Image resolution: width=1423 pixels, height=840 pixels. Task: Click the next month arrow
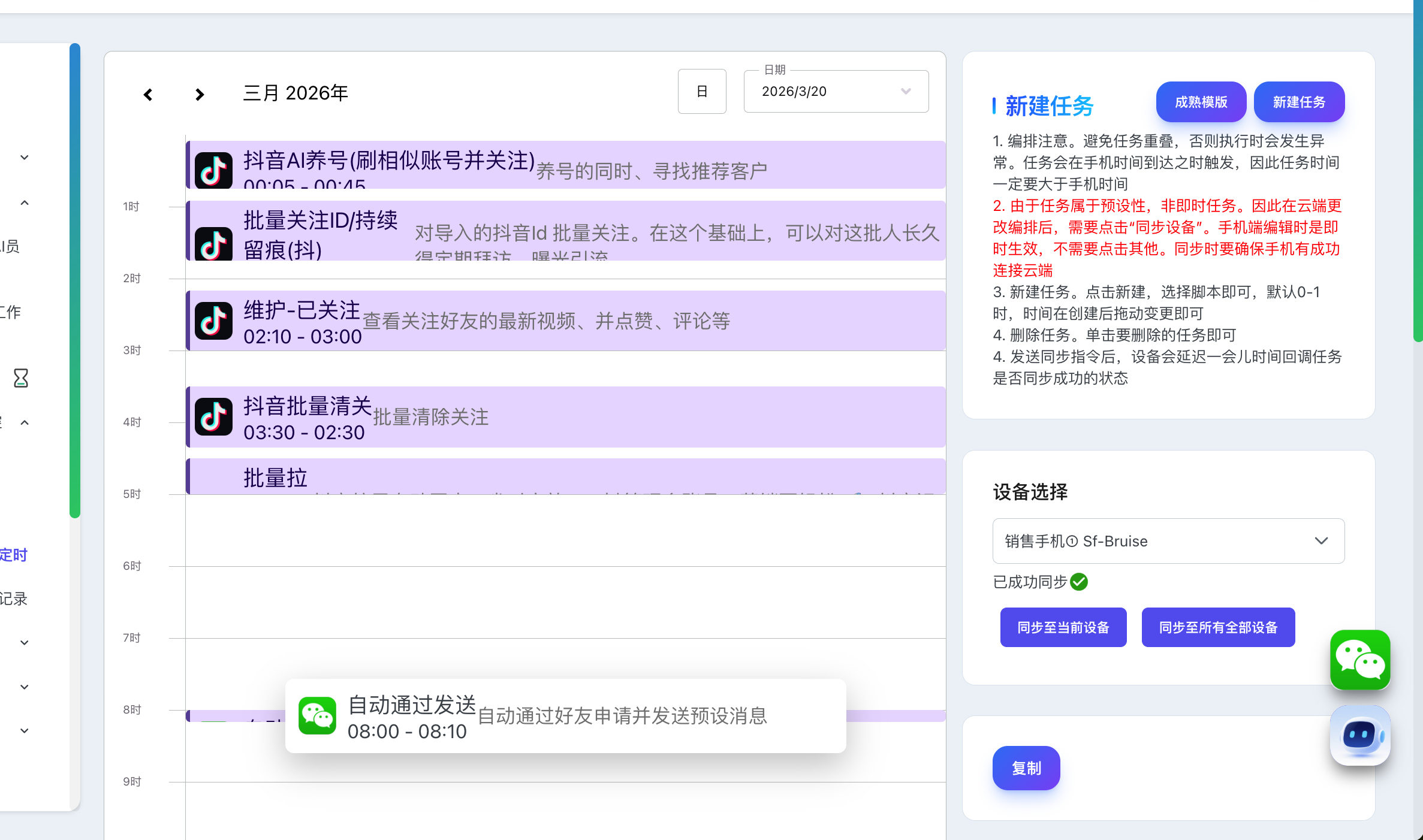tap(200, 94)
